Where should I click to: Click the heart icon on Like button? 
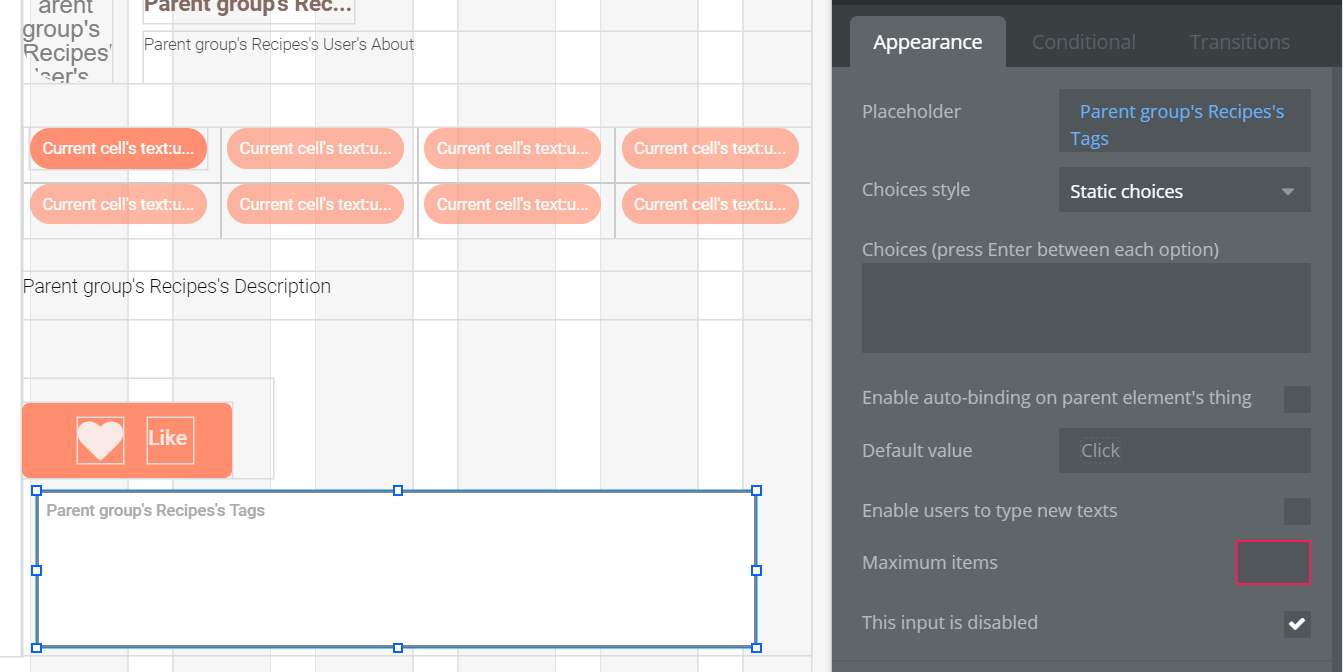coord(100,440)
